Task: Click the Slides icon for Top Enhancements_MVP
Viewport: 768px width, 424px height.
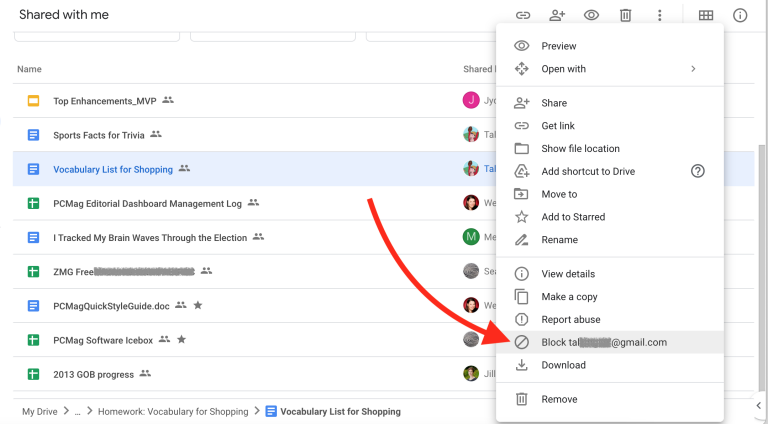Action: tap(33, 101)
